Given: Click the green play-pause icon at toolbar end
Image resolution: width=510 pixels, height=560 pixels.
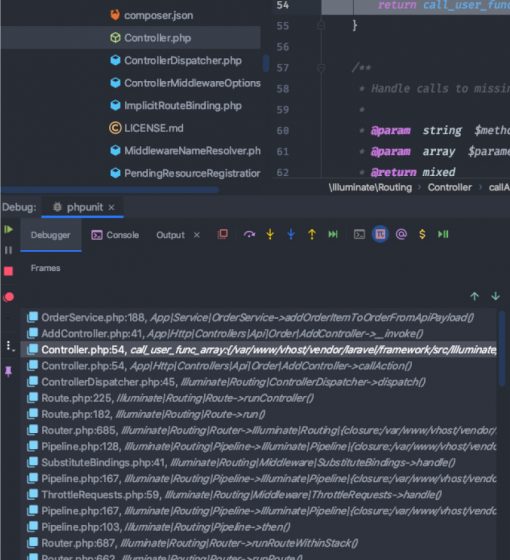Looking at the screenshot, I should [443, 234].
